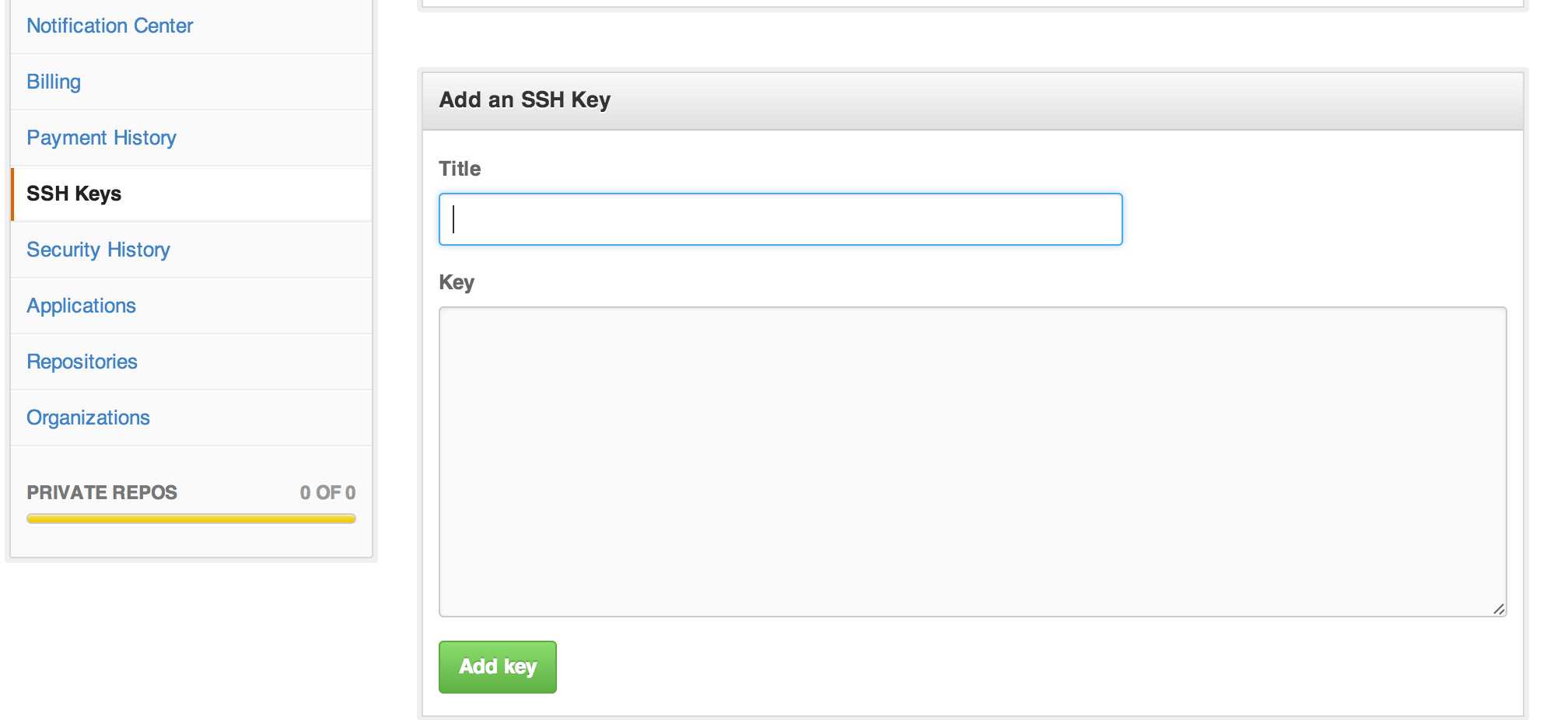Open the Organizations settings page
This screenshot has width=1568, height=720.
click(x=88, y=418)
